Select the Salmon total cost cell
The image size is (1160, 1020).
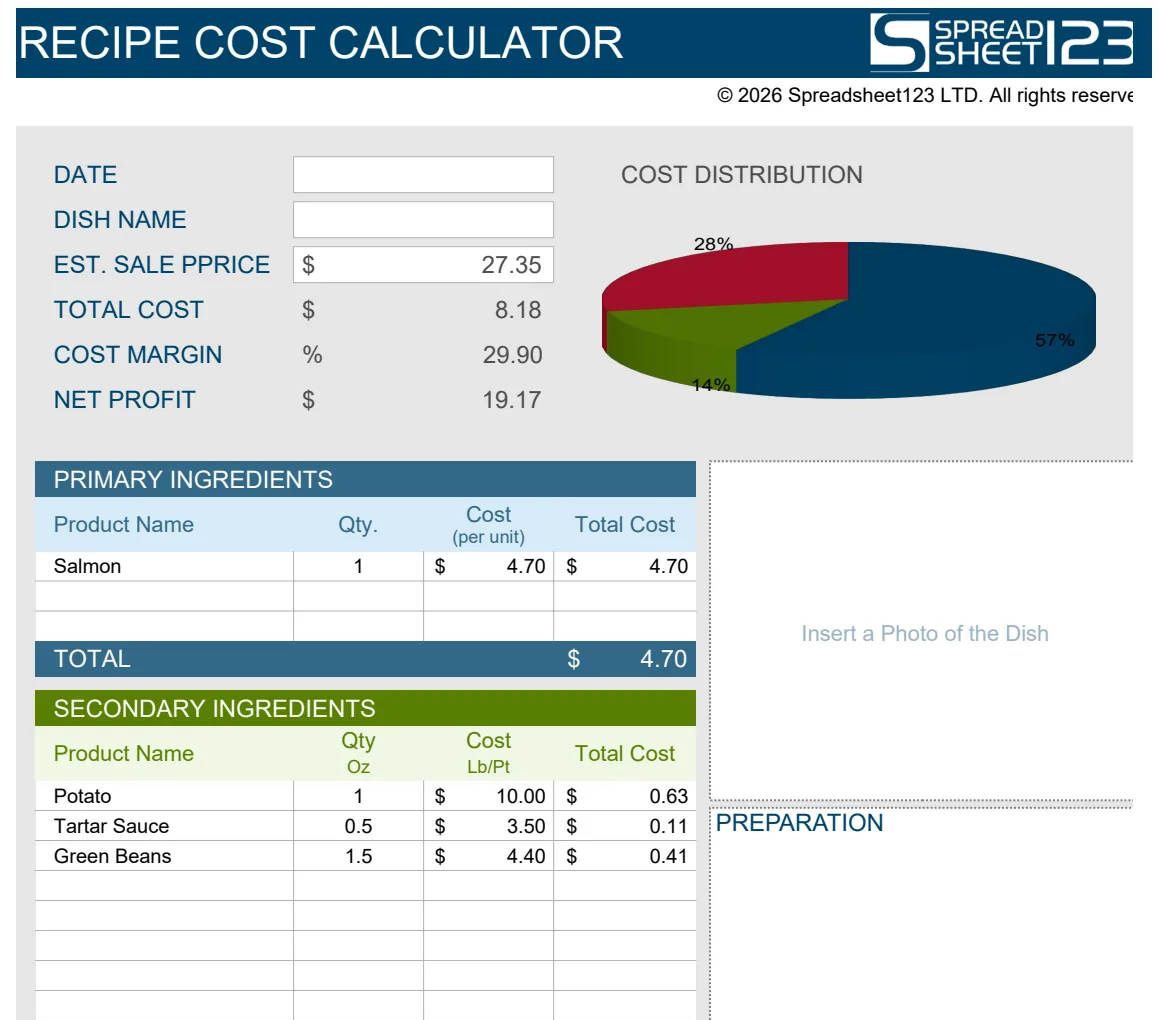tap(625, 567)
